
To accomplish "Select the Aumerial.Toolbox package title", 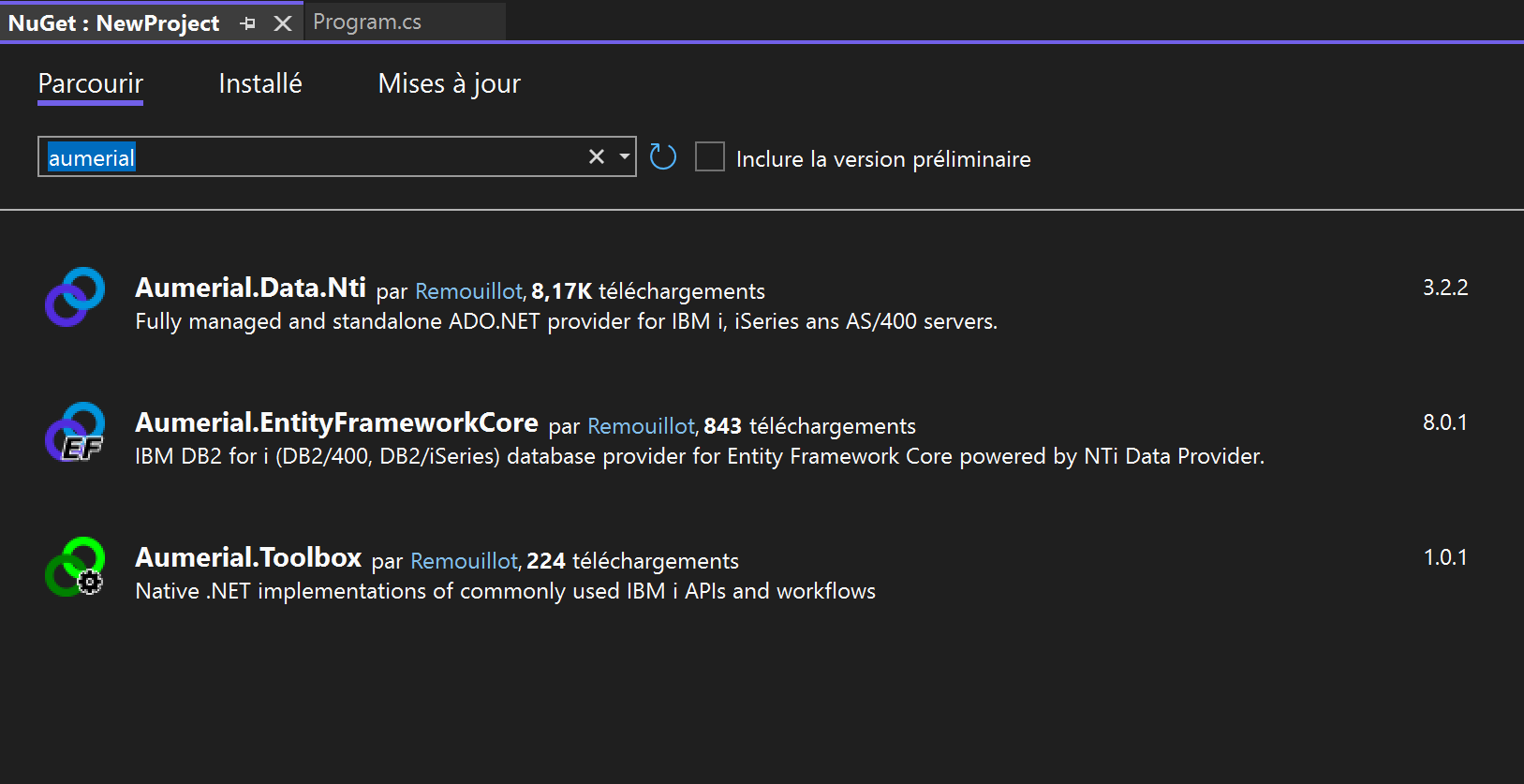I will (x=248, y=557).
